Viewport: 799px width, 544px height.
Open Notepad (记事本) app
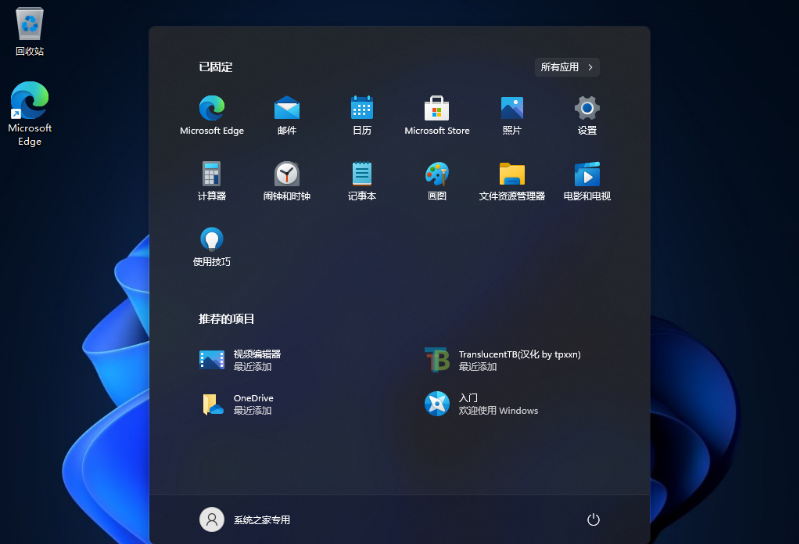(362, 181)
